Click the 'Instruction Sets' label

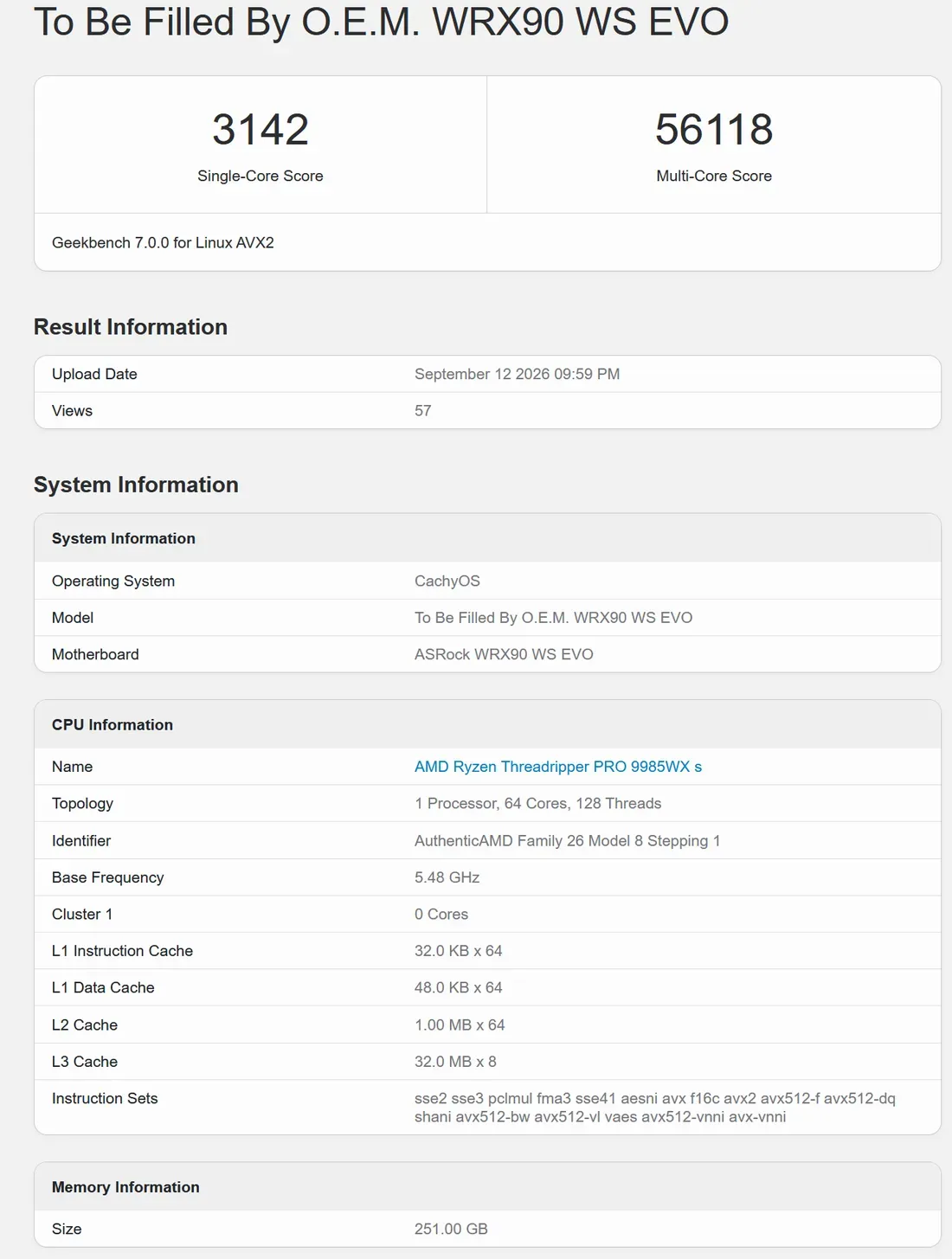(105, 1099)
